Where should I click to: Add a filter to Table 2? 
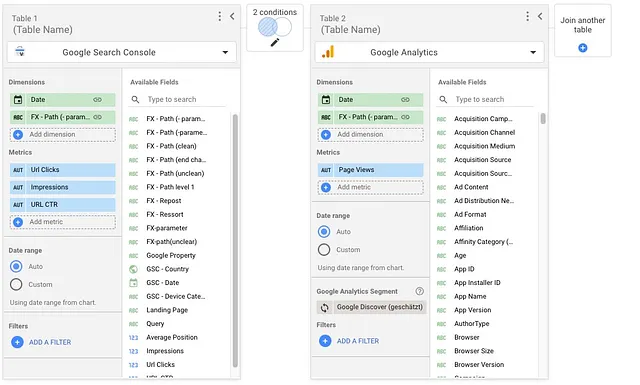[x=349, y=341]
